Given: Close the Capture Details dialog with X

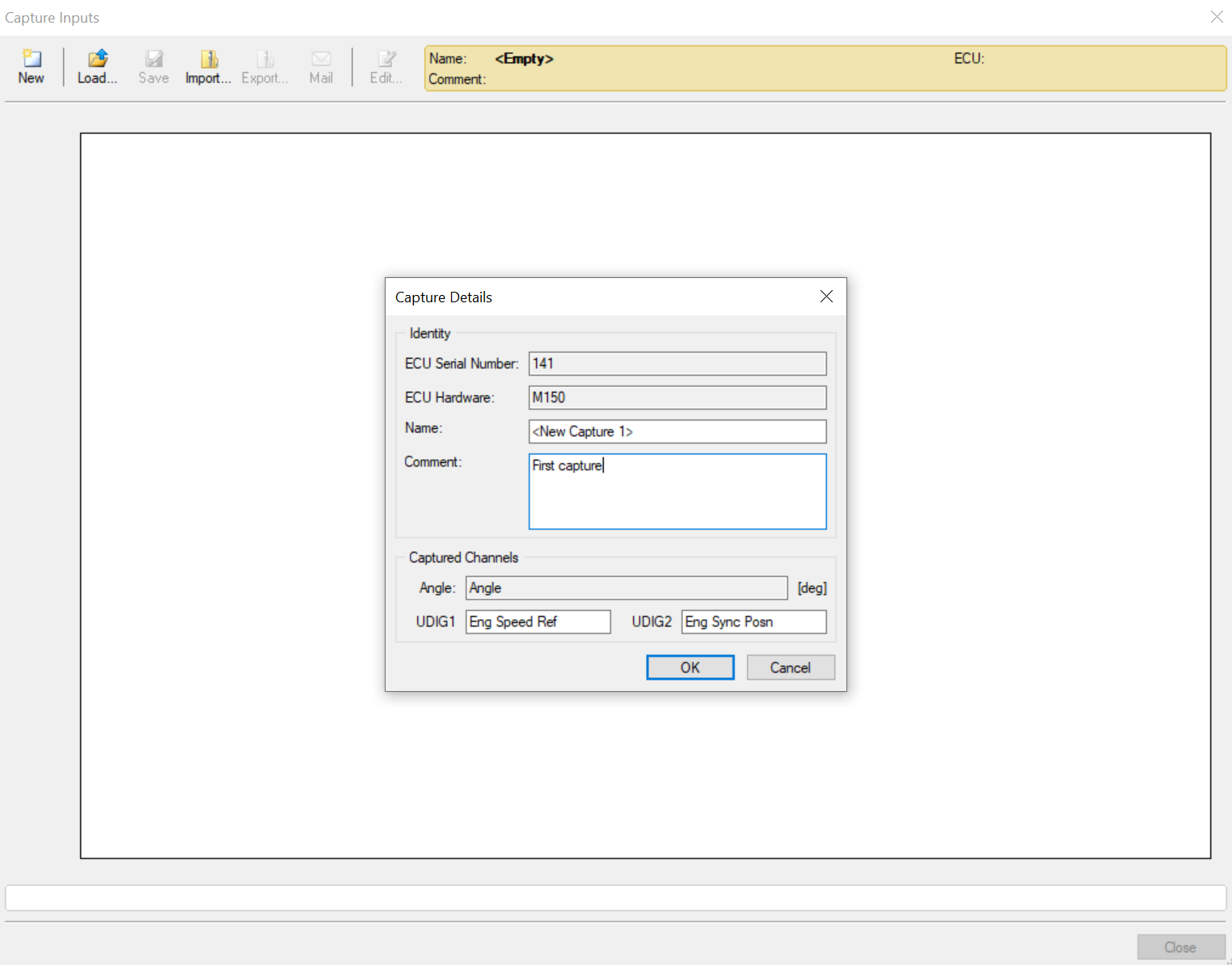Looking at the screenshot, I should click(826, 297).
